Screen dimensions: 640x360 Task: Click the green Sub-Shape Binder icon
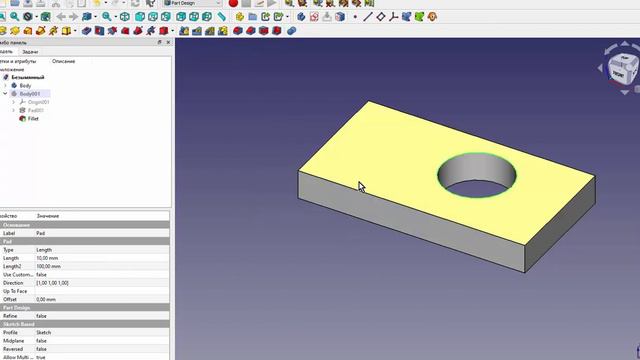click(x=419, y=17)
